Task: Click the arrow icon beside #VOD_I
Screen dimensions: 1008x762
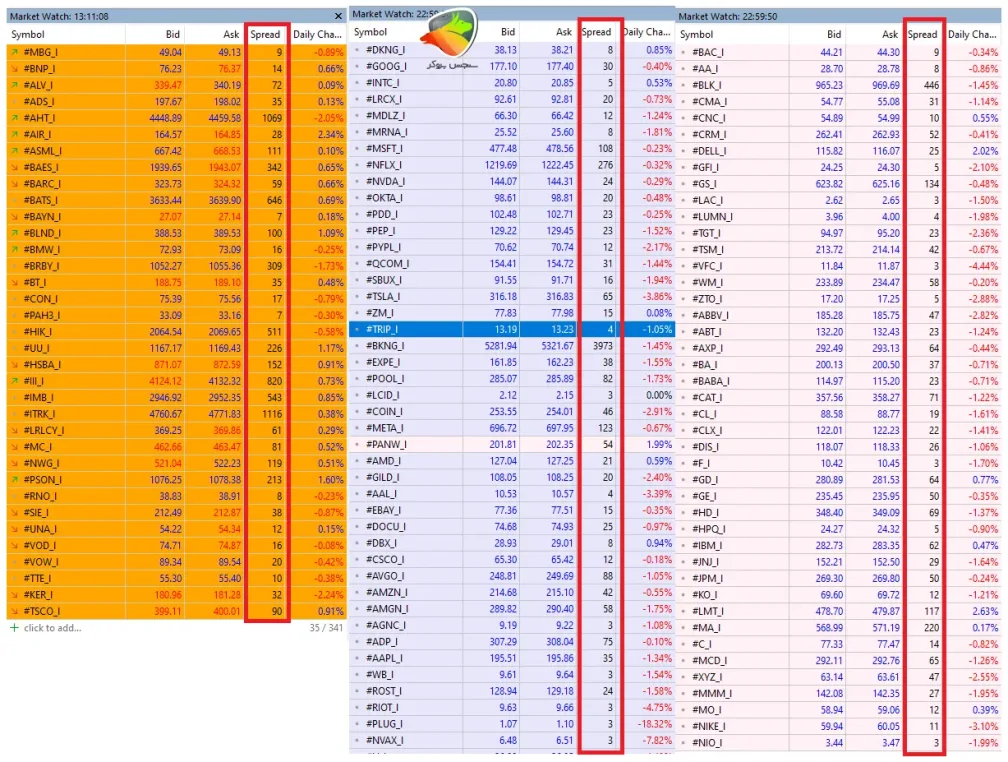Action: [14, 545]
